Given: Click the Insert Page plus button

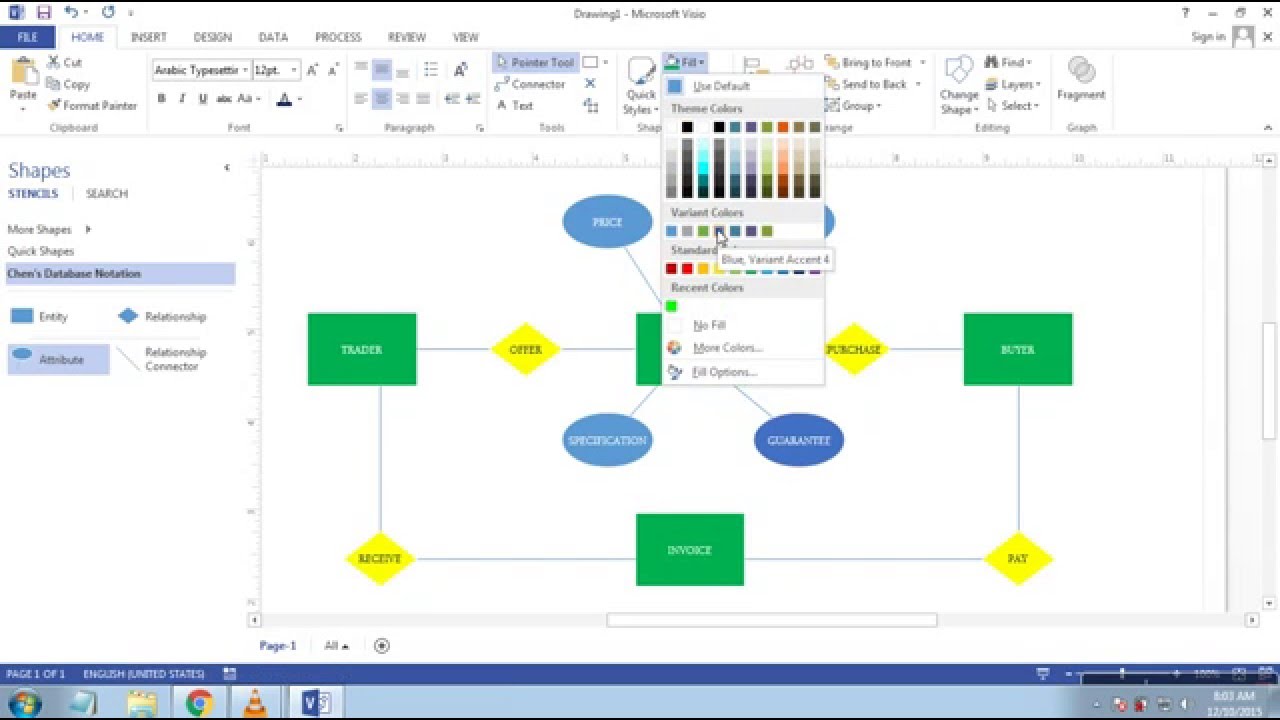Looking at the screenshot, I should pyautogui.click(x=381, y=646).
